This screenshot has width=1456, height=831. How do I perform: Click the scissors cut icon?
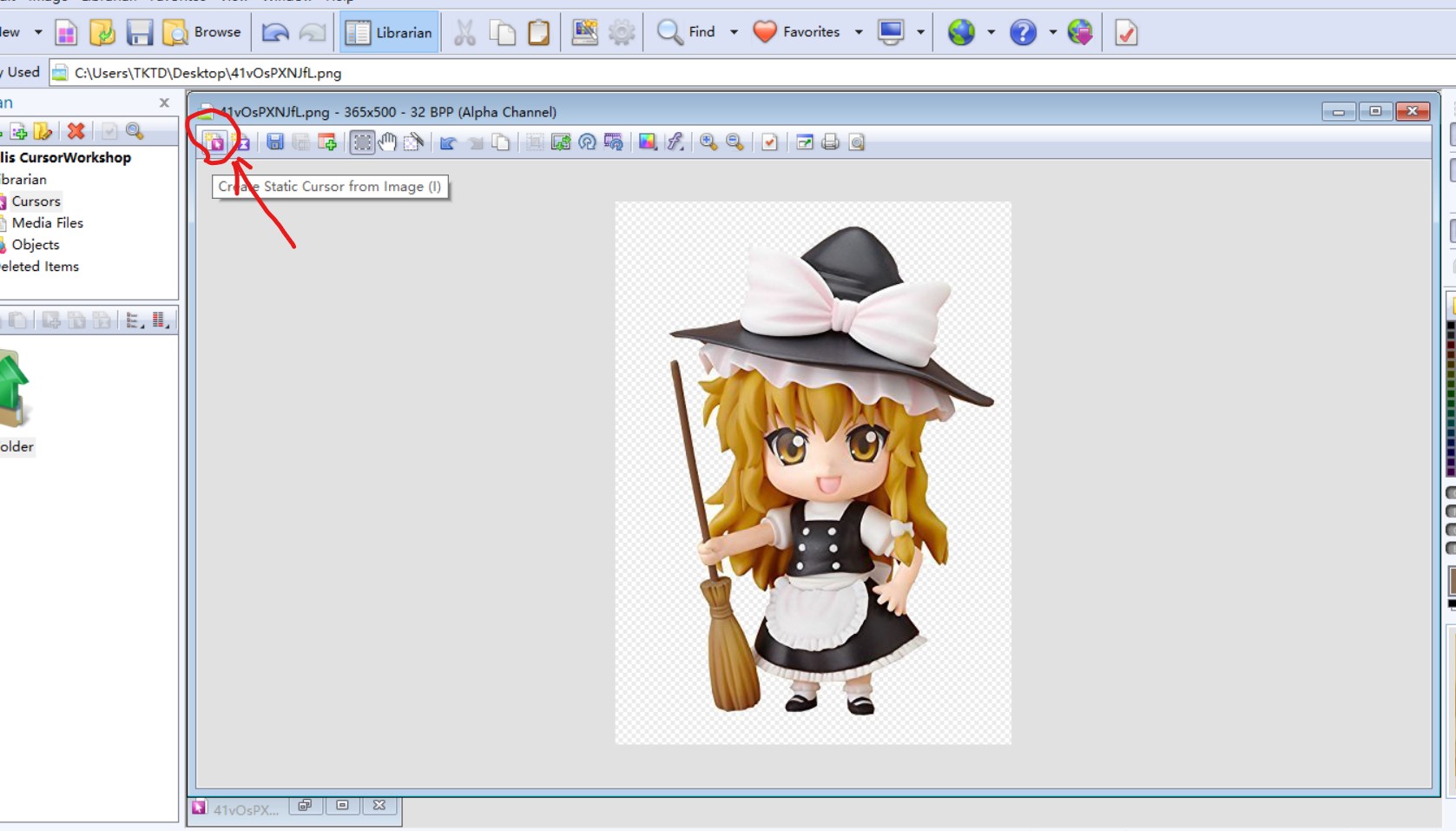(x=464, y=33)
